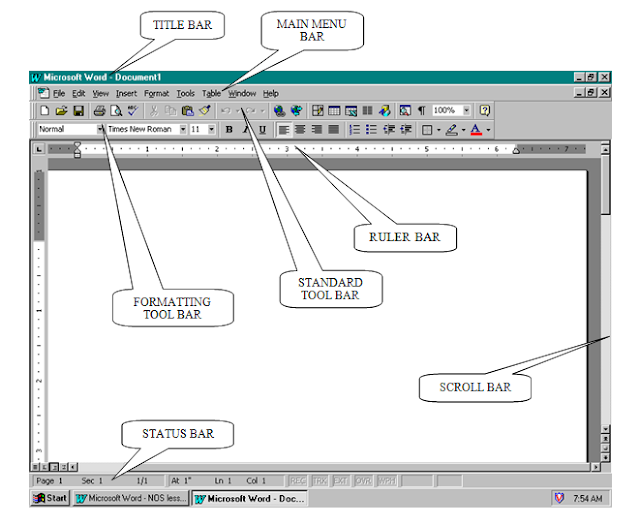Insert a hyperlink with the globe-link icon

click(280, 111)
